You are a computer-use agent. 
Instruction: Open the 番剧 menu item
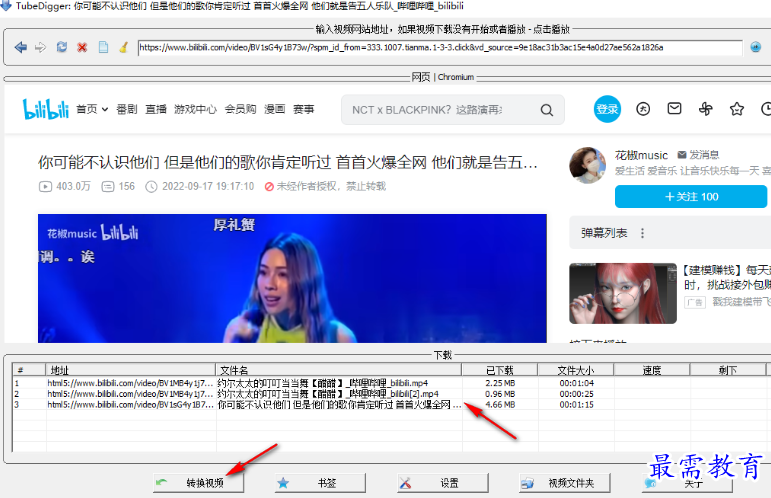(126, 109)
